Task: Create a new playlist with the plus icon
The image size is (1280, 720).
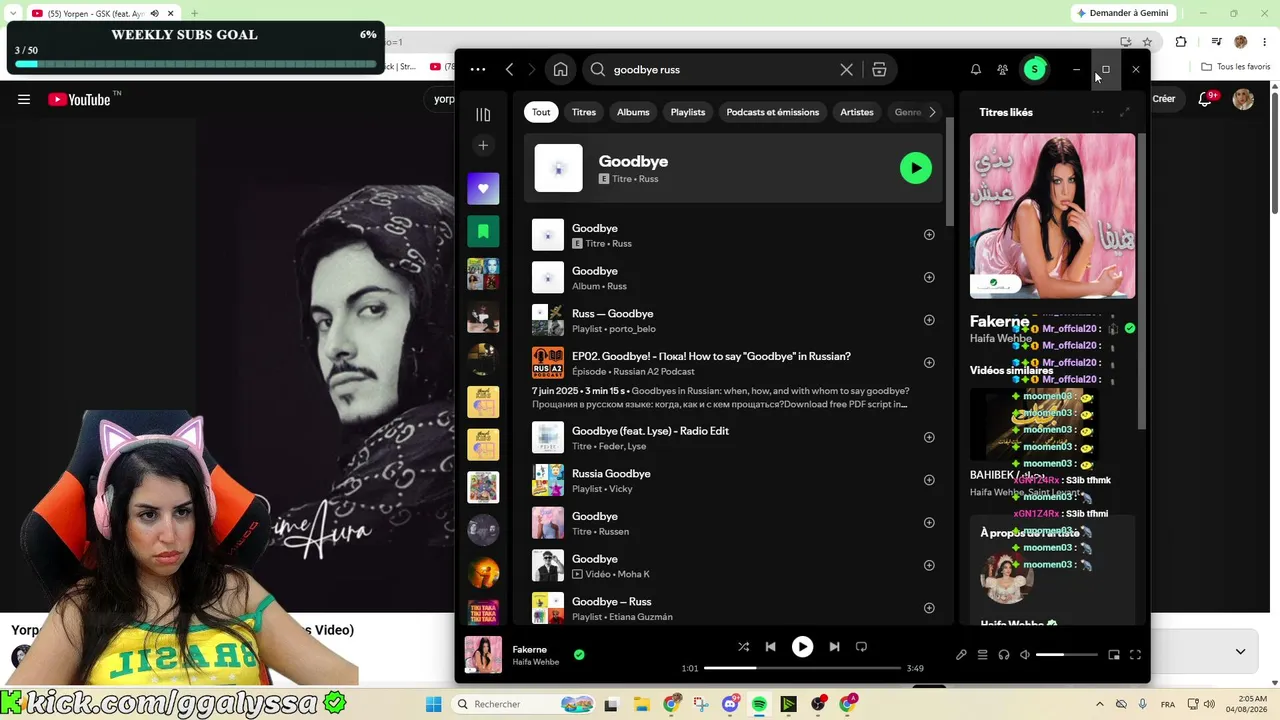Action: [x=483, y=146]
